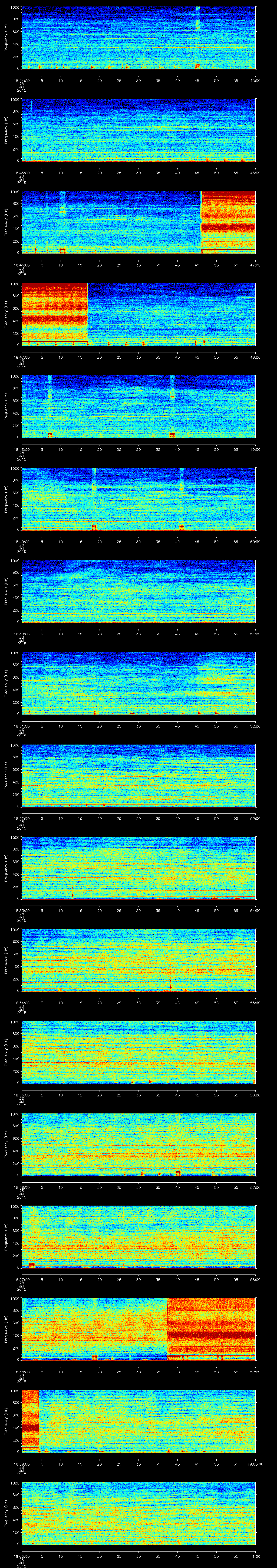Open the spectrogram plot for minute 18:45

point(138,130)
